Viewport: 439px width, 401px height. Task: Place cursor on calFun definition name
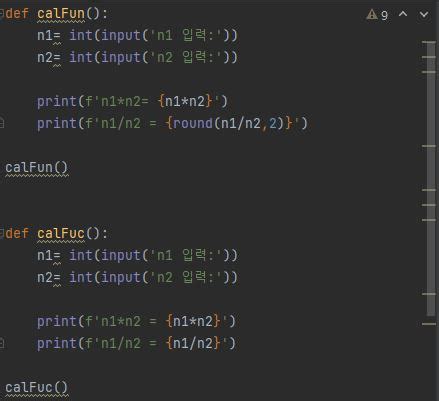point(61,14)
